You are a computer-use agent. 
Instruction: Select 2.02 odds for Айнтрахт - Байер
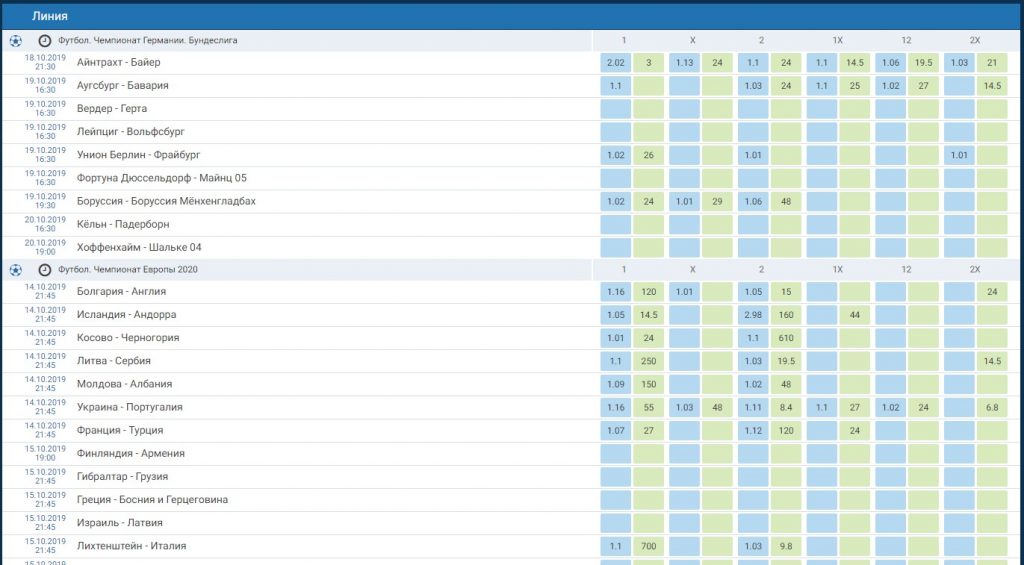[x=616, y=63]
